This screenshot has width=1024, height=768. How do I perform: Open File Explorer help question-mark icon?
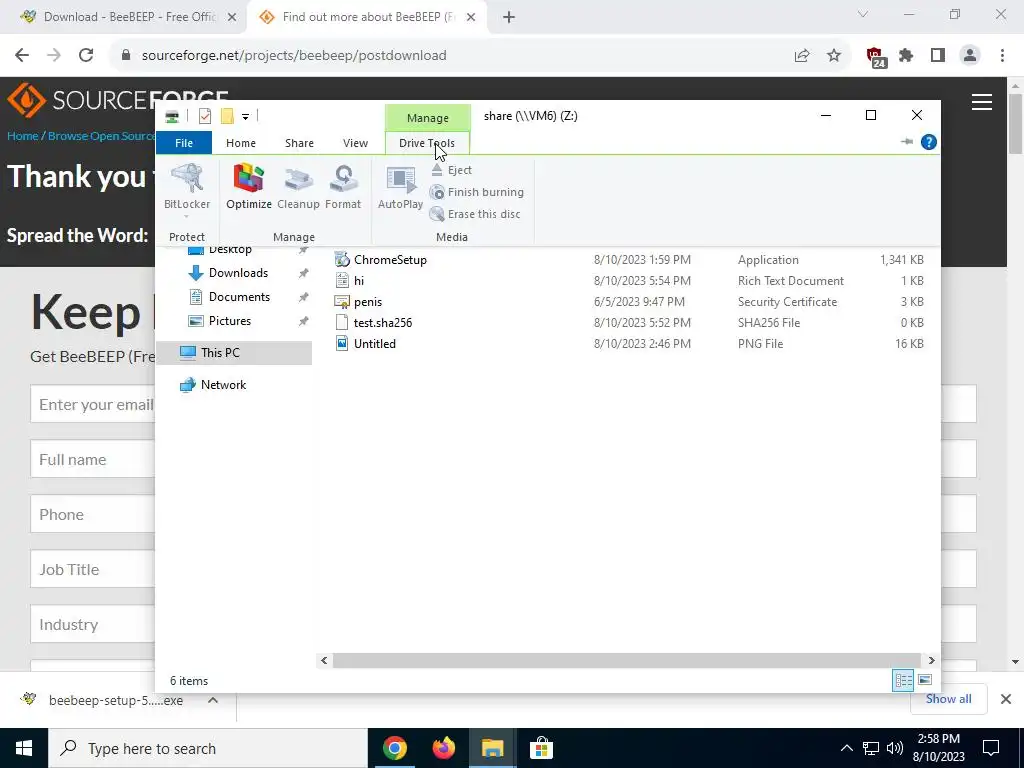tap(929, 142)
